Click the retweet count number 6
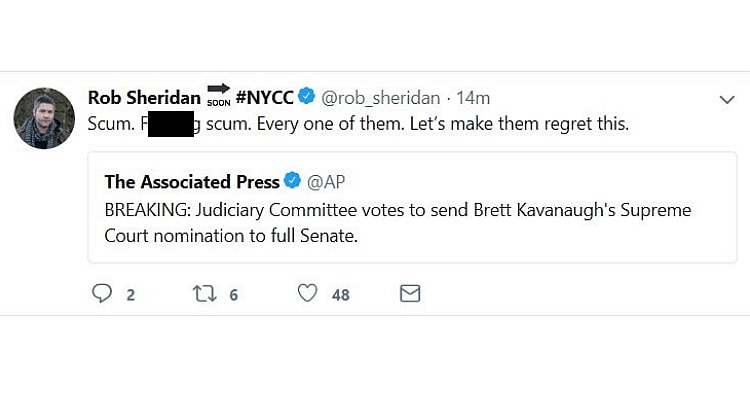The width and height of the screenshot is (750, 400). (233, 295)
